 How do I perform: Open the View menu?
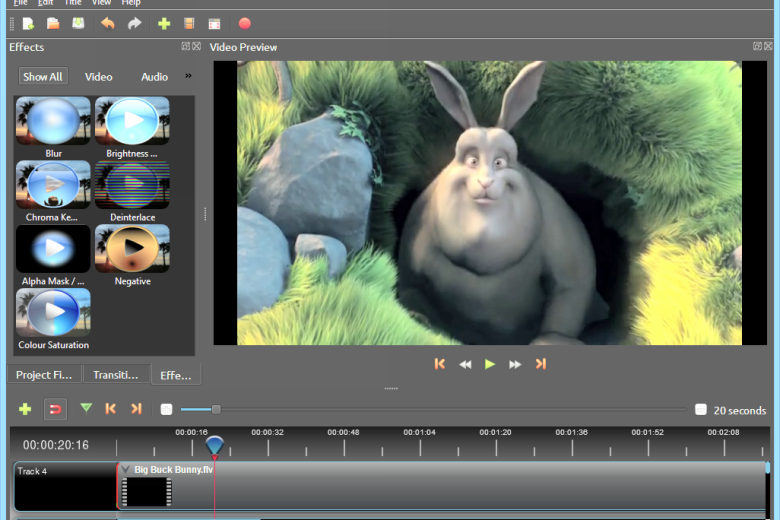[101, 3]
